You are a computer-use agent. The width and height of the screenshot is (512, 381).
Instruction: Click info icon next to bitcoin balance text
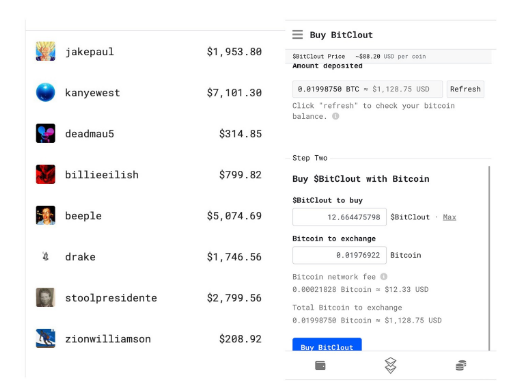pyautogui.click(x=336, y=116)
